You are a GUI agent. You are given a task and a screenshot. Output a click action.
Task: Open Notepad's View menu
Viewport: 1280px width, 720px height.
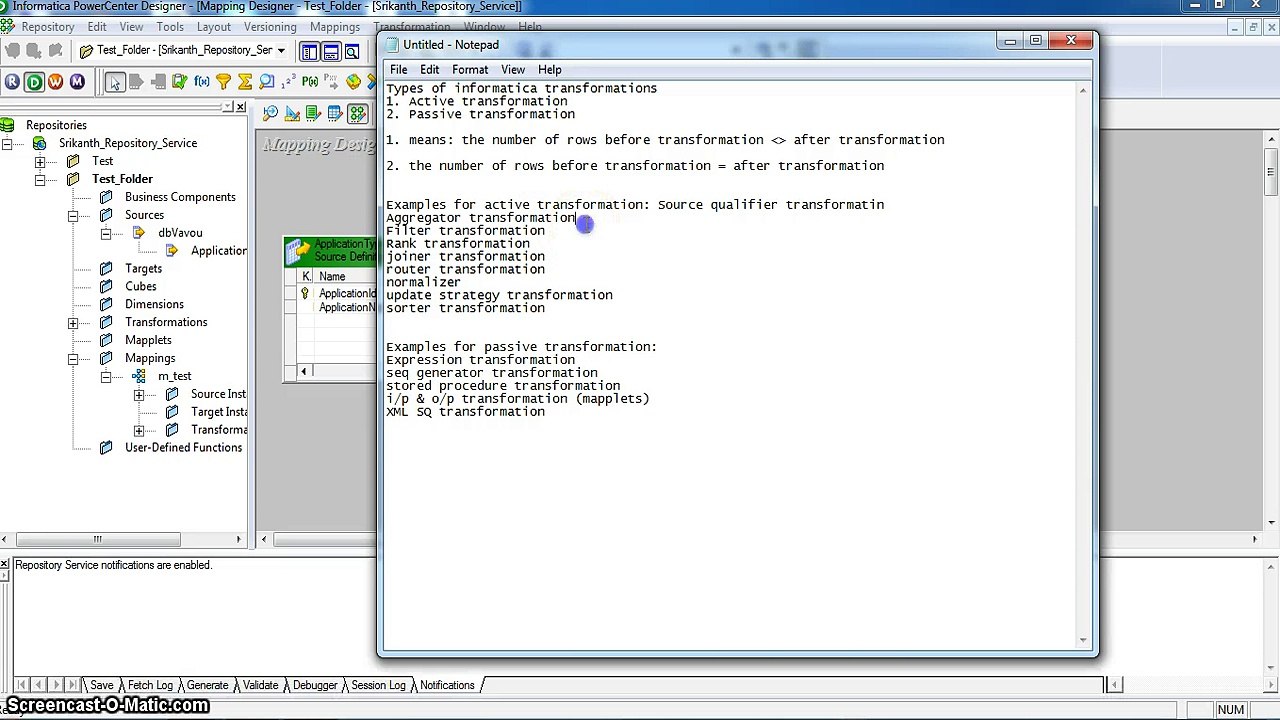coord(513,70)
